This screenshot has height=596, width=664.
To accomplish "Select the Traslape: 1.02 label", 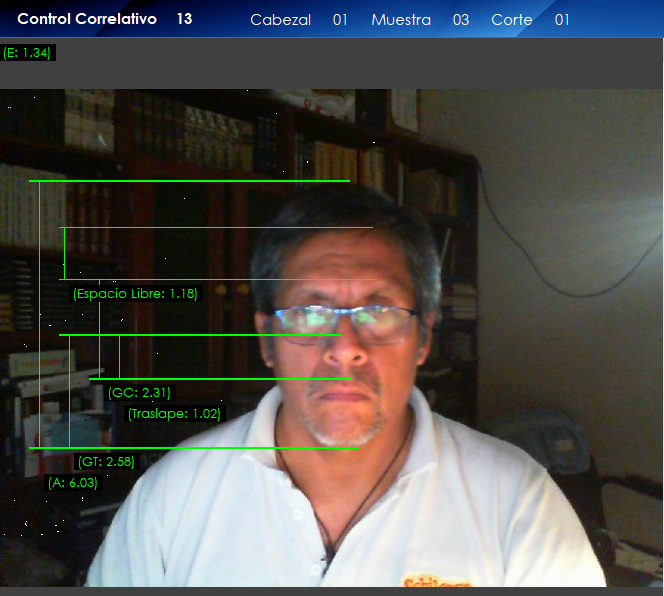I will click(174, 413).
